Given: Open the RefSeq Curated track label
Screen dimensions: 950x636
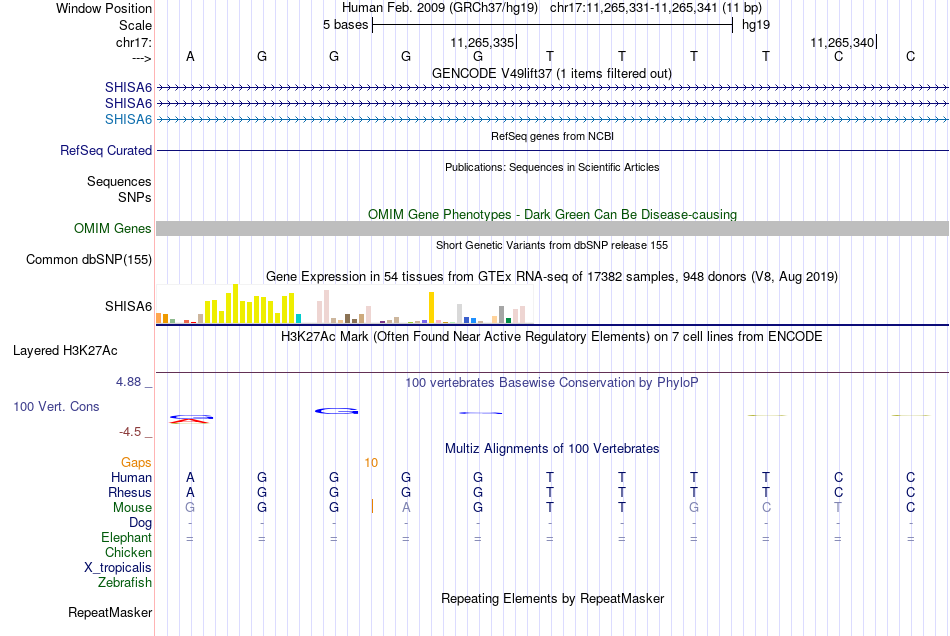Looking at the screenshot, I should click(105, 150).
